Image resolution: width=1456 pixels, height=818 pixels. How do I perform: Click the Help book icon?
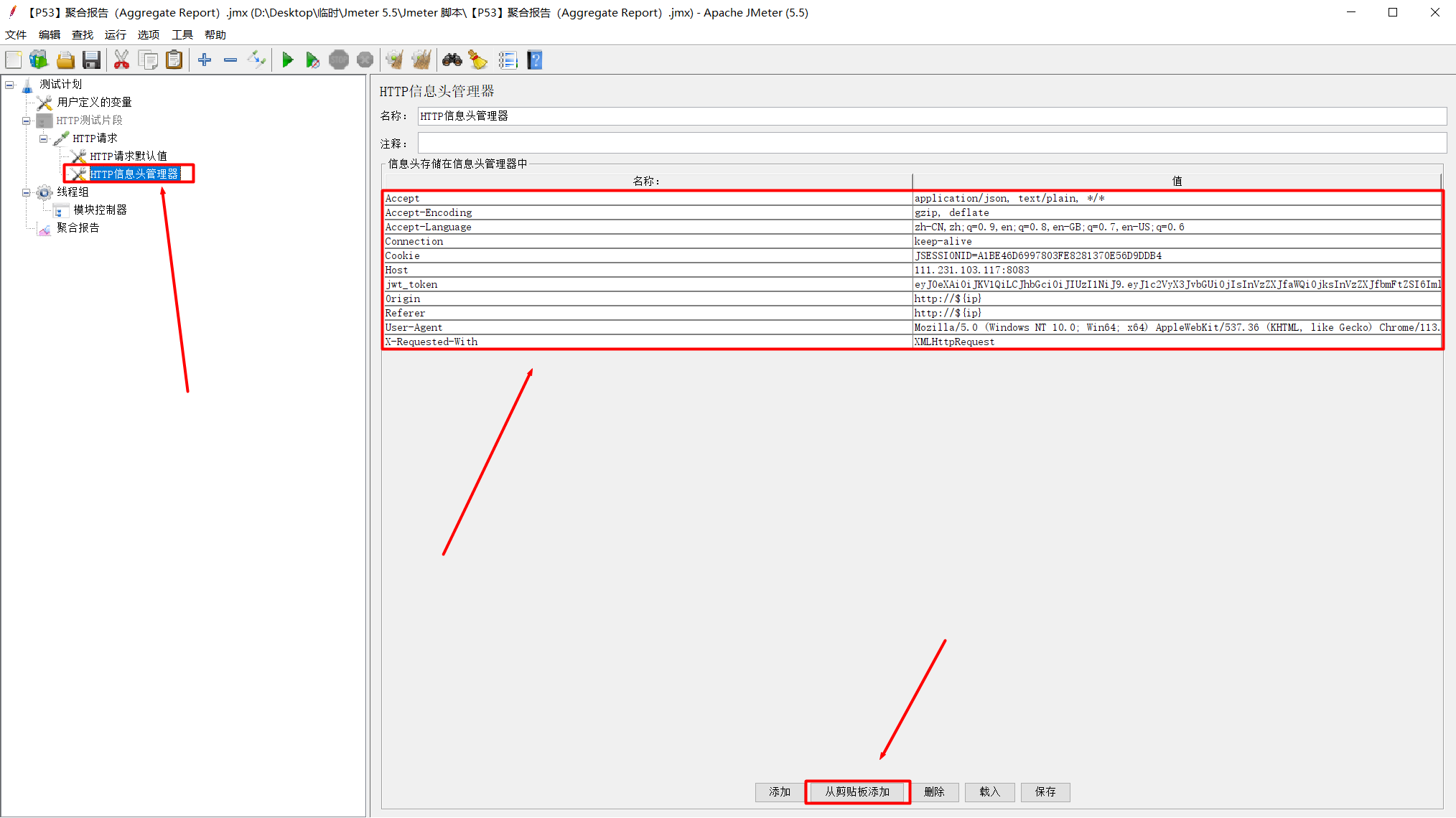[535, 60]
